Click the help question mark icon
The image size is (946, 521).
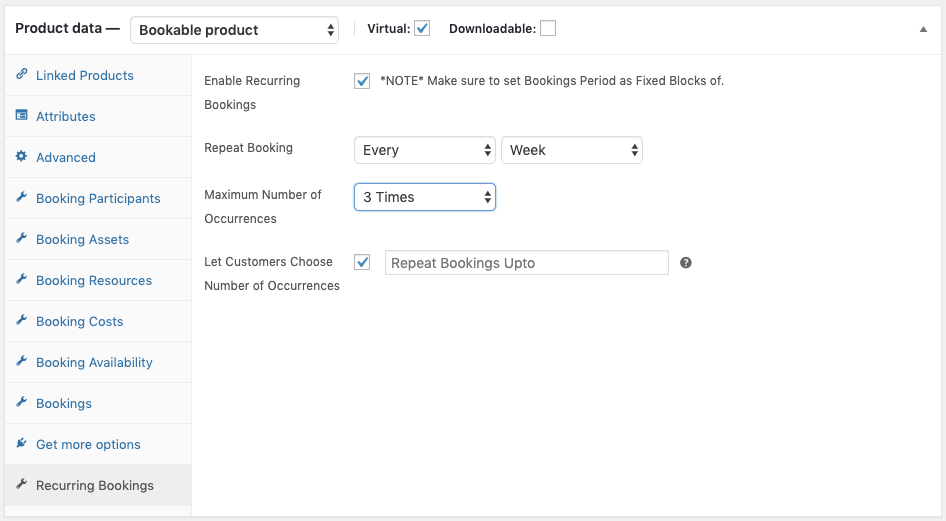pyautogui.click(x=686, y=263)
